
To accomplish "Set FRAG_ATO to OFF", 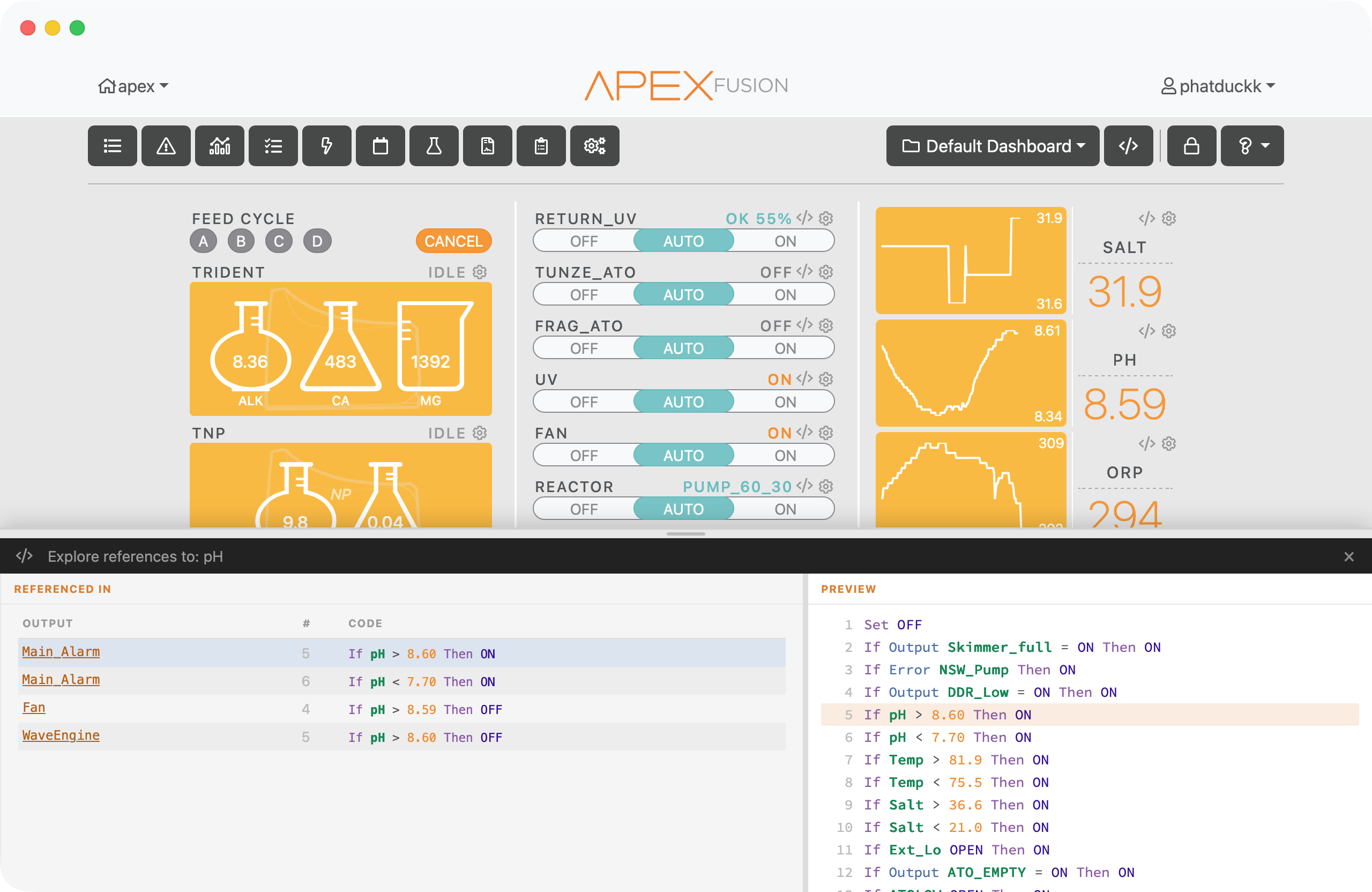I will (x=584, y=348).
